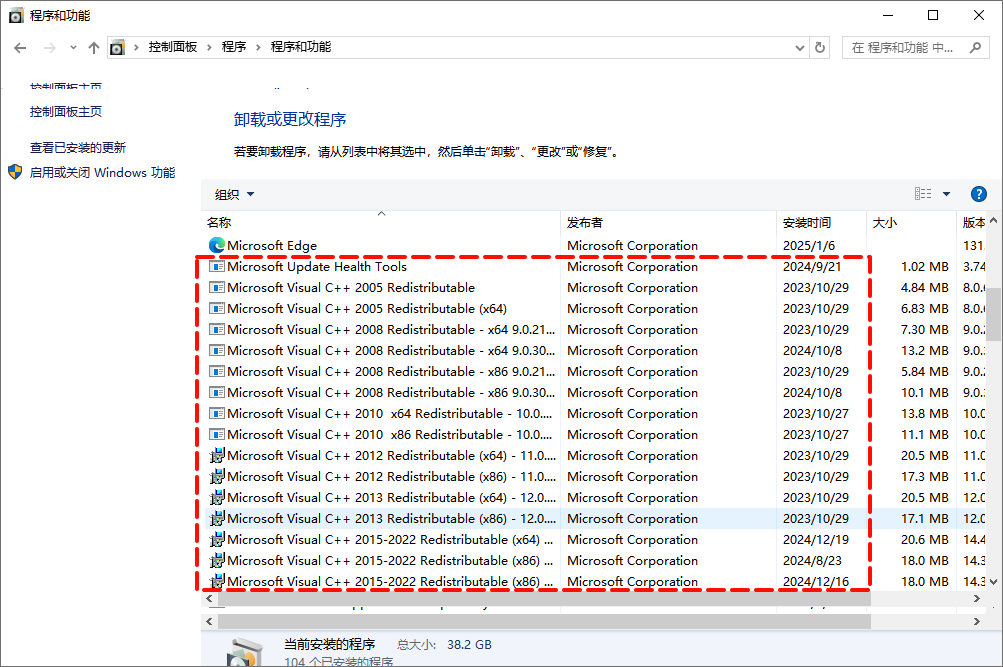
Task: Click 10.1 MB Visual C++ 2008 row icon
Action: [x=217, y=392]
